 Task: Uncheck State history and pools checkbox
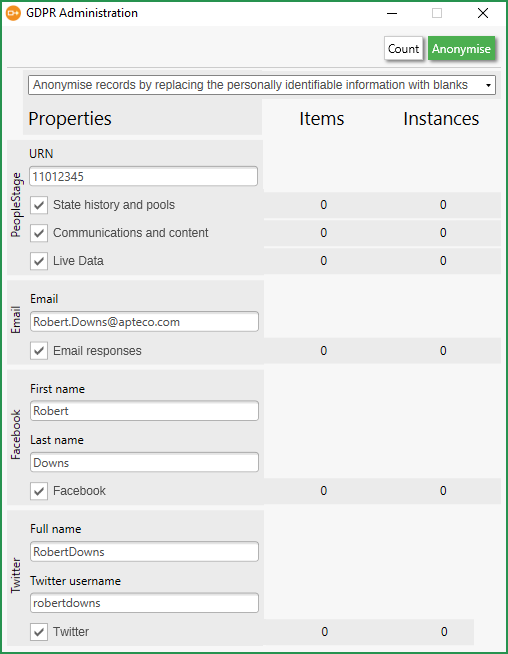coord(39,205)
